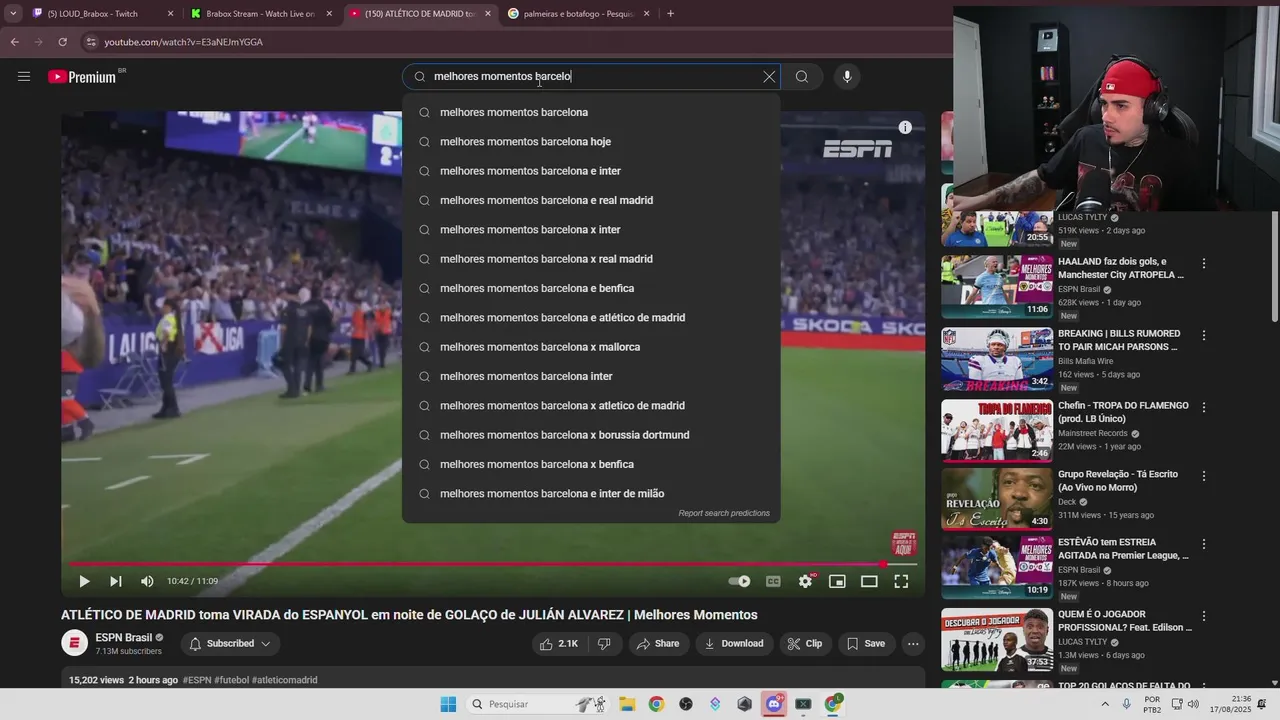Open QUEM É O JOGADOR options

coord(1204,616)
